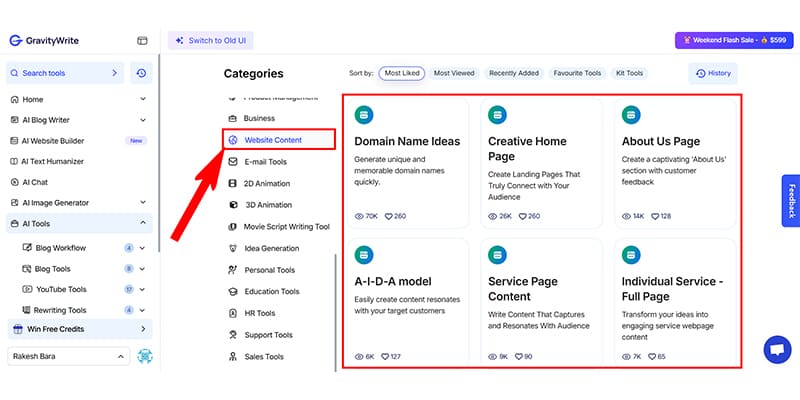
Task: Click the AI Text Humanizer icon
Action: [14, 162]
